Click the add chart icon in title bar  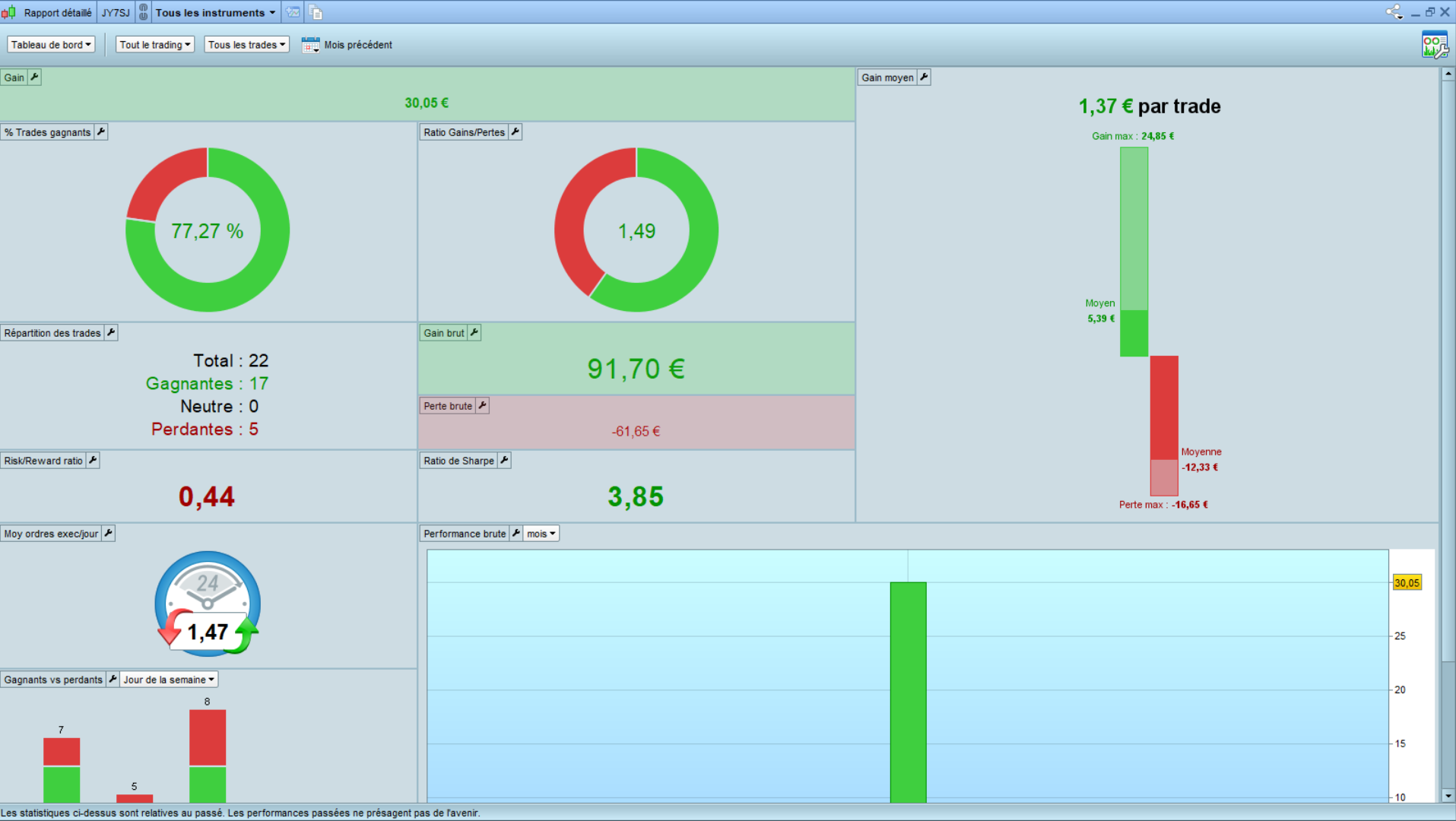click(293, 12)
